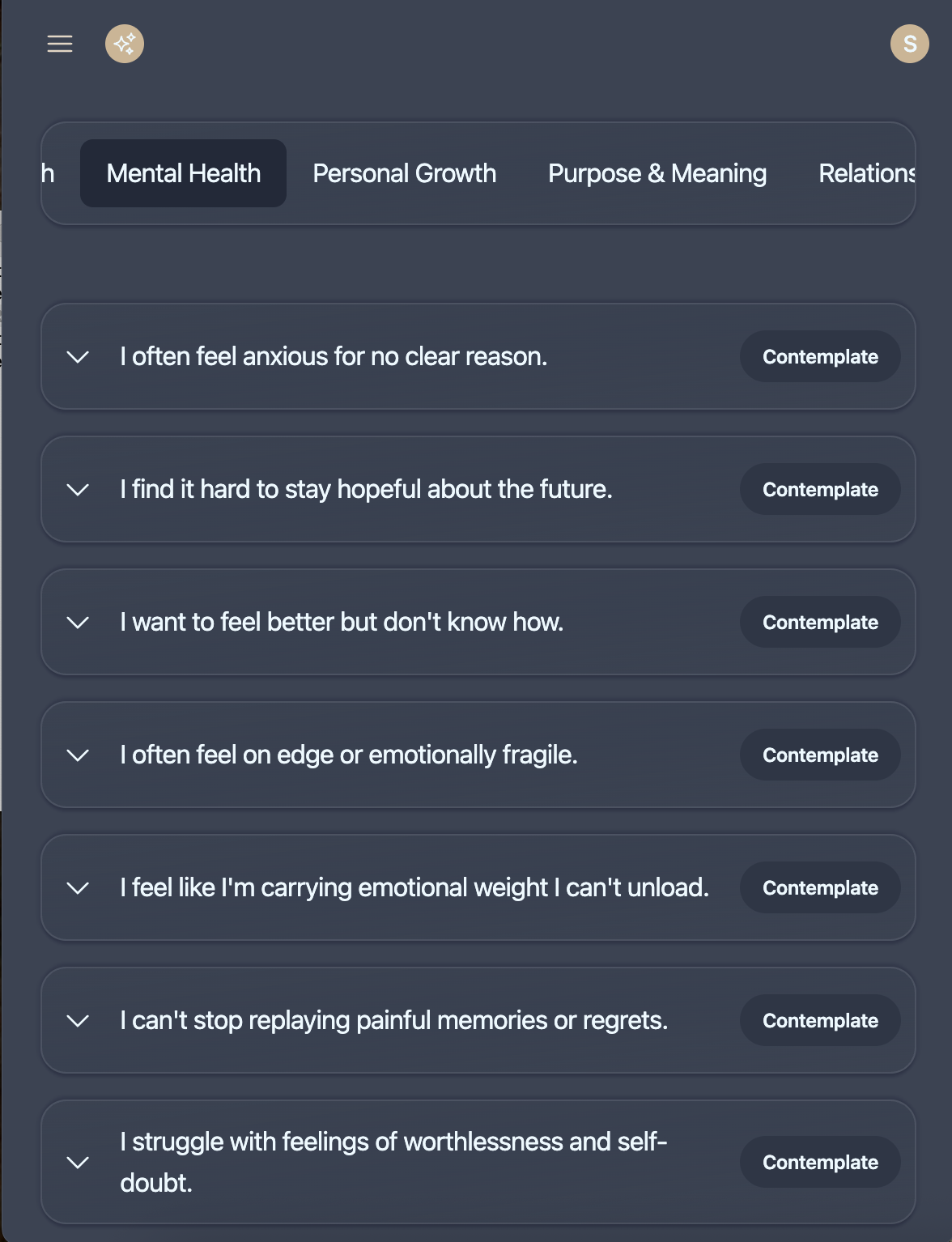Switch to the Personal Growth tab

404,172
